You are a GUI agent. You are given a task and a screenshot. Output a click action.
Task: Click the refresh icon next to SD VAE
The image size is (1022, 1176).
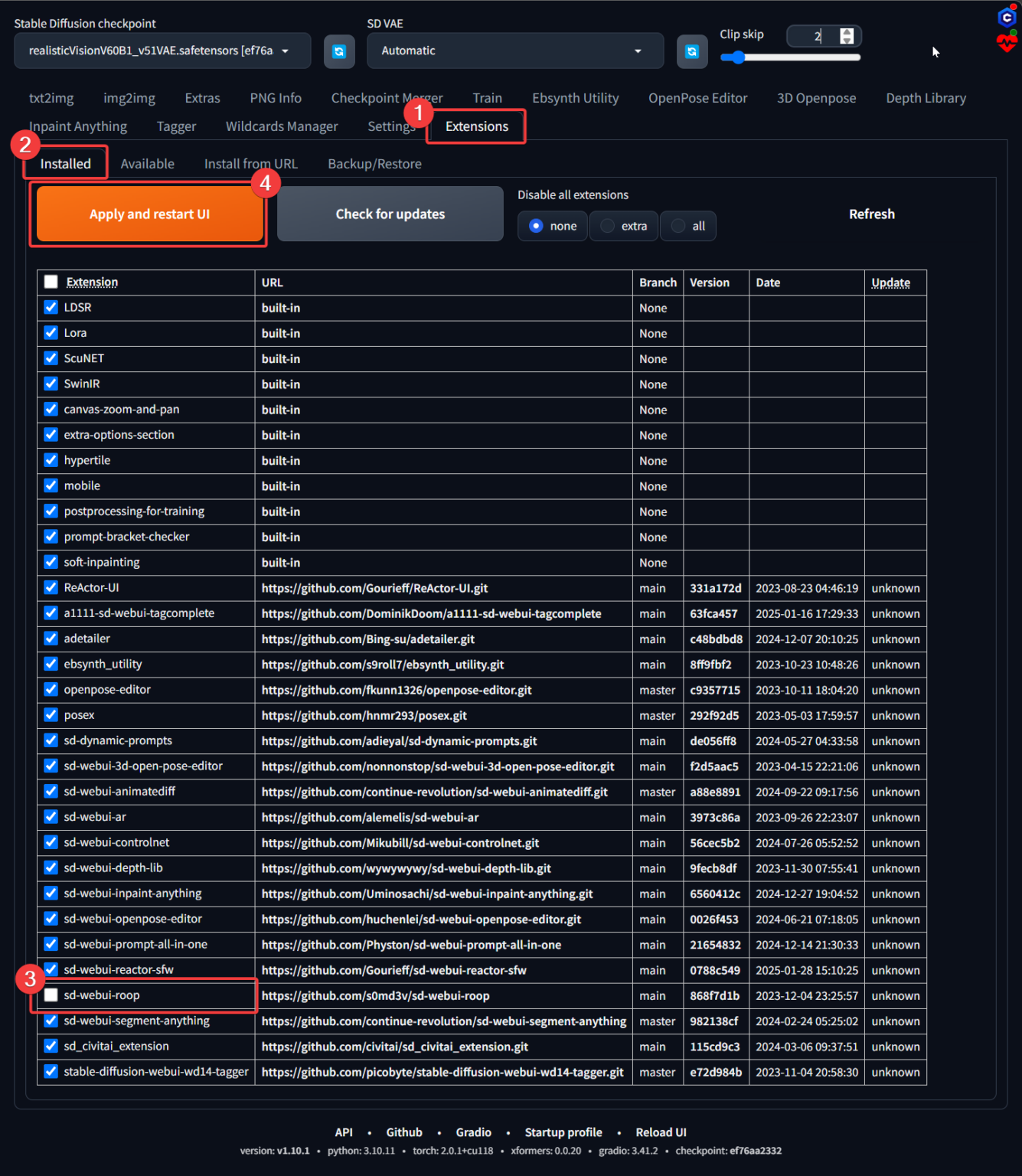pos(691,51)
